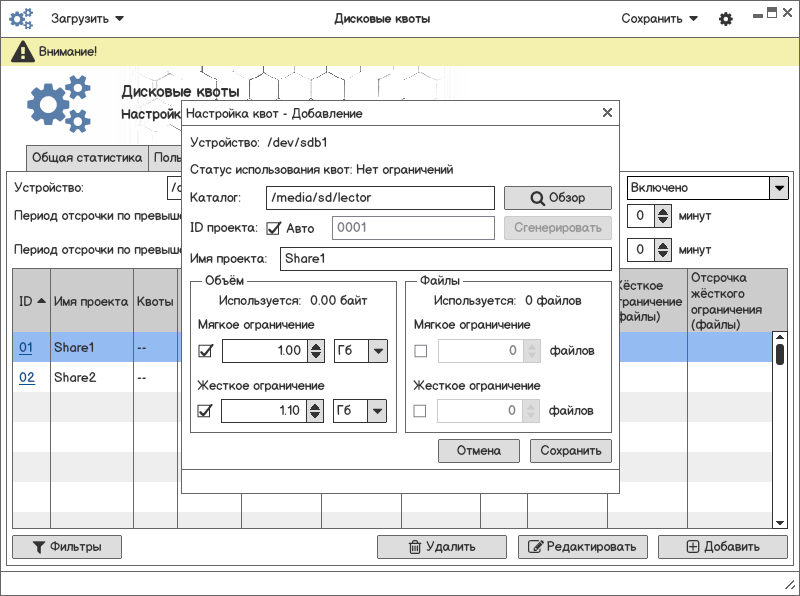Expand the Включено dropdown

click(778, 188)
